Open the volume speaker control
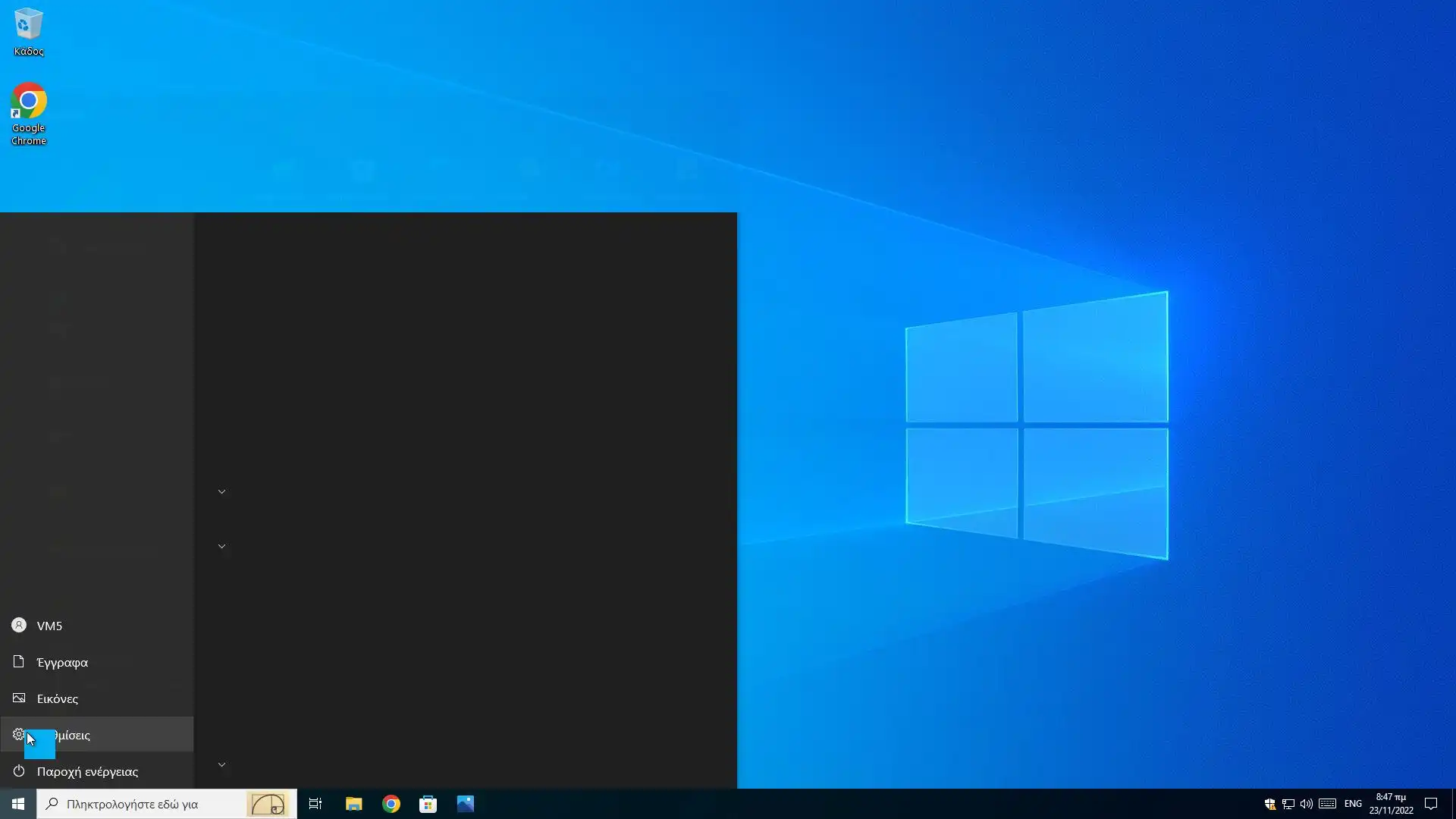 point(1306,804)
